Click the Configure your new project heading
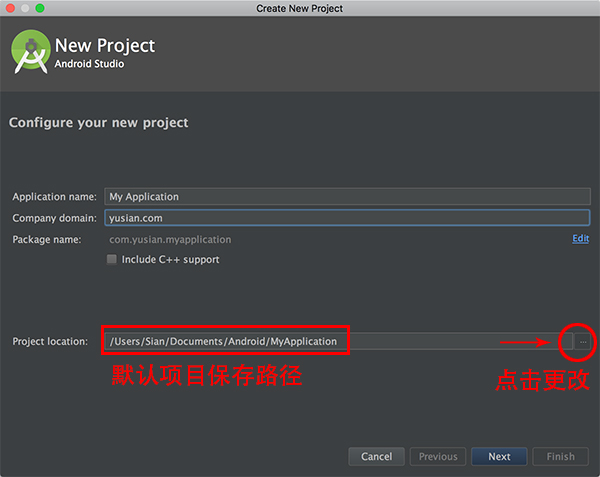 98,123
